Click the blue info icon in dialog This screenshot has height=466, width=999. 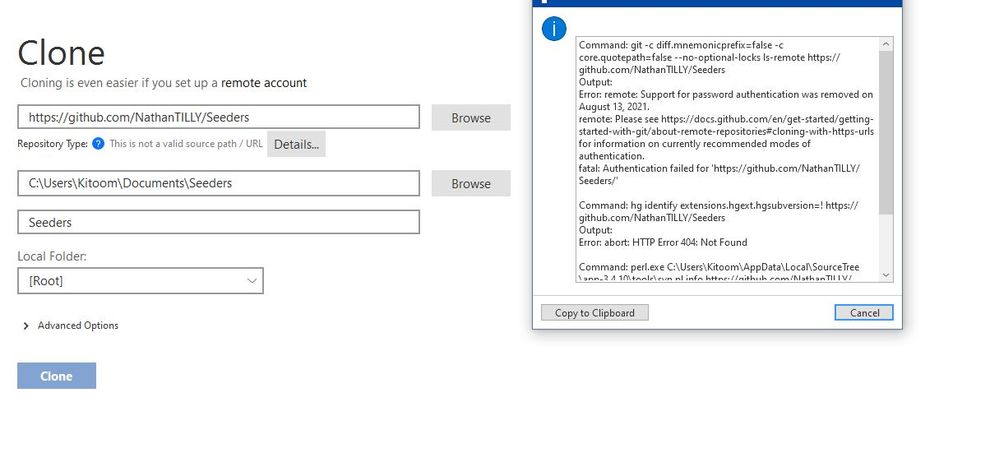pyautogui.click(x=554, y=29)
